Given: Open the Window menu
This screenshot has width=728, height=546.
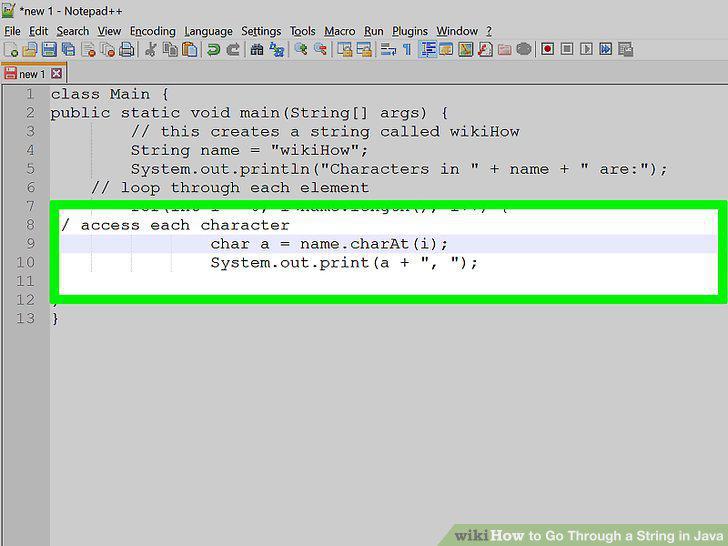Looking at the screenshot, I should (x=457, y=31).
